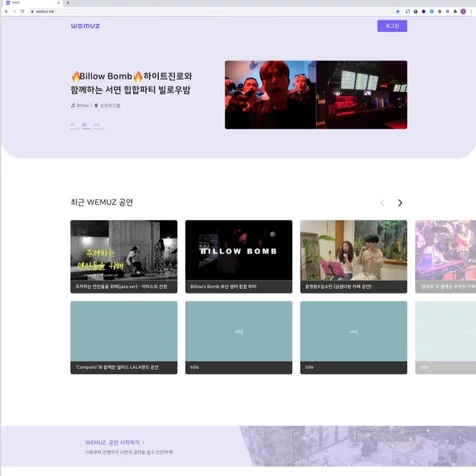Click the browser address bar
This screenshot has width=476, height=476.
[x=213, y=11]
